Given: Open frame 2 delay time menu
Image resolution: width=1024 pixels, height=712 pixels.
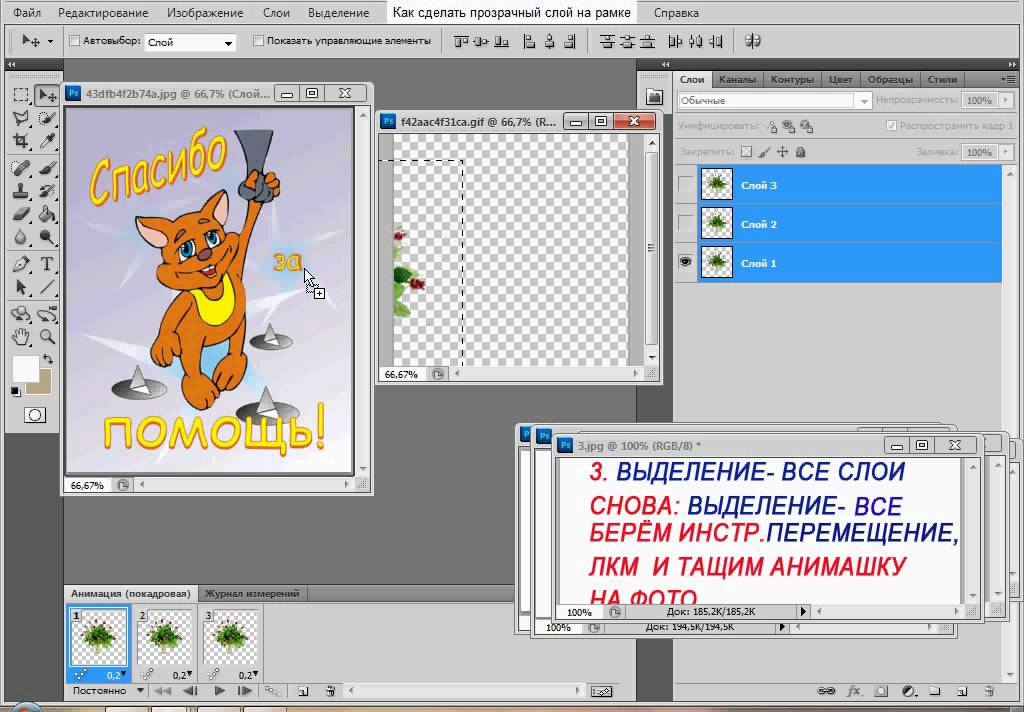Looking at the screenshot, I should pos(183,675).
